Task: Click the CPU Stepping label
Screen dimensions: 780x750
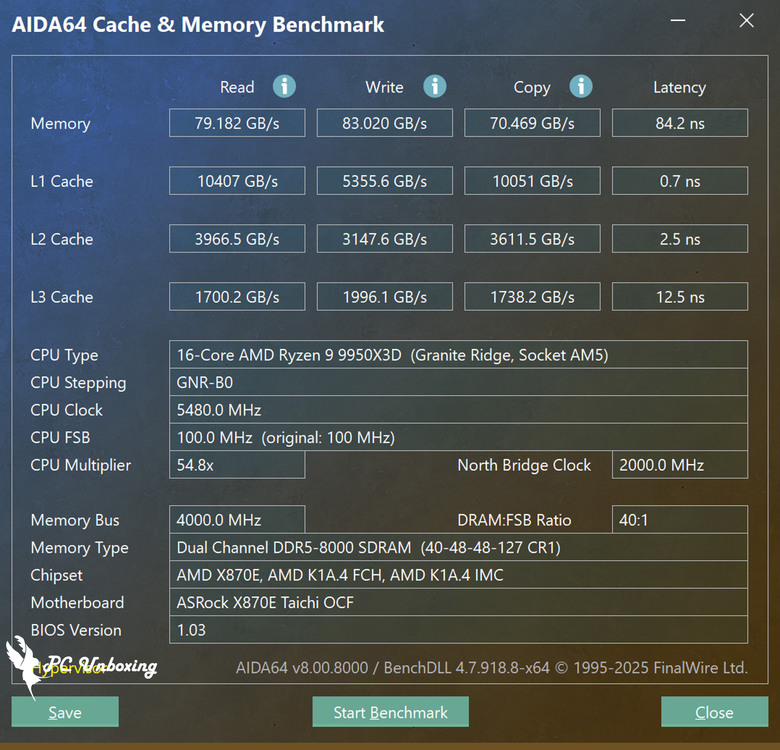Action: coord(78,382)
